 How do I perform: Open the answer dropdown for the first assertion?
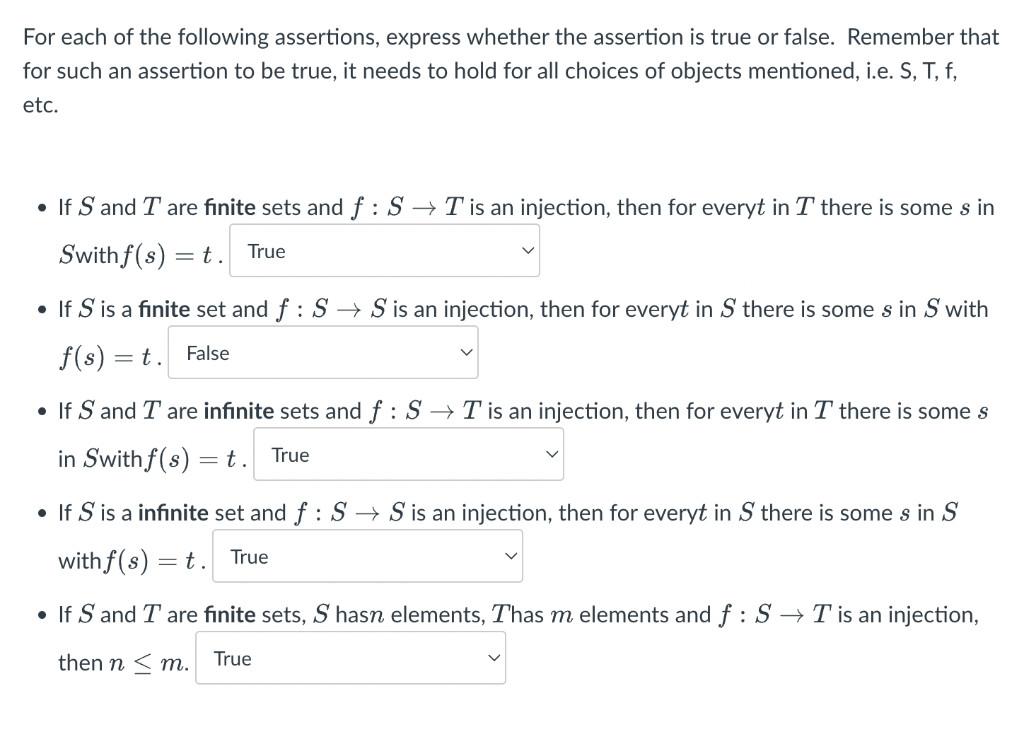[x=385, y=250]
